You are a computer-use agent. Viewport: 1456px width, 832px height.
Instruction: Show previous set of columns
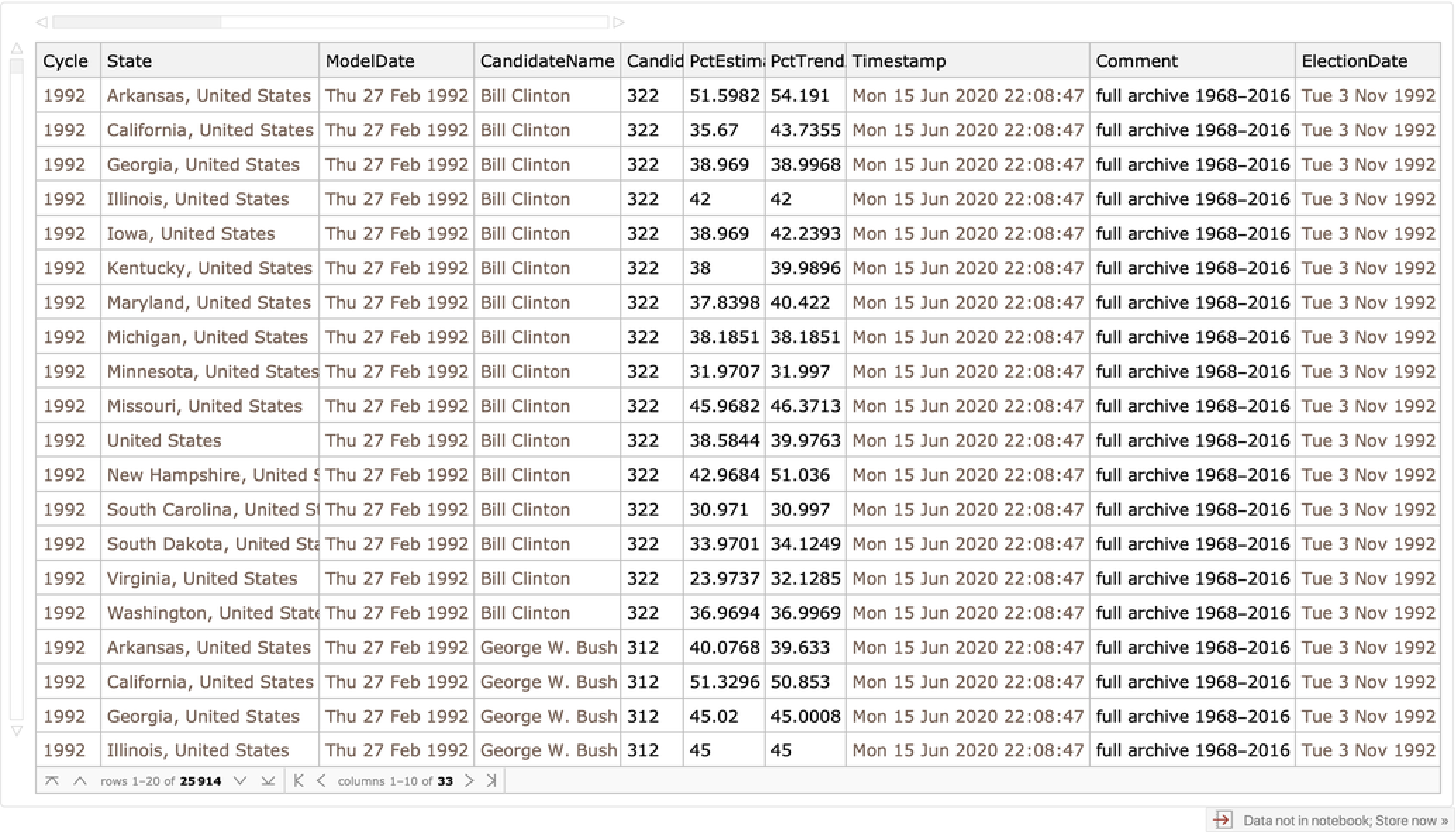point(321,781)
